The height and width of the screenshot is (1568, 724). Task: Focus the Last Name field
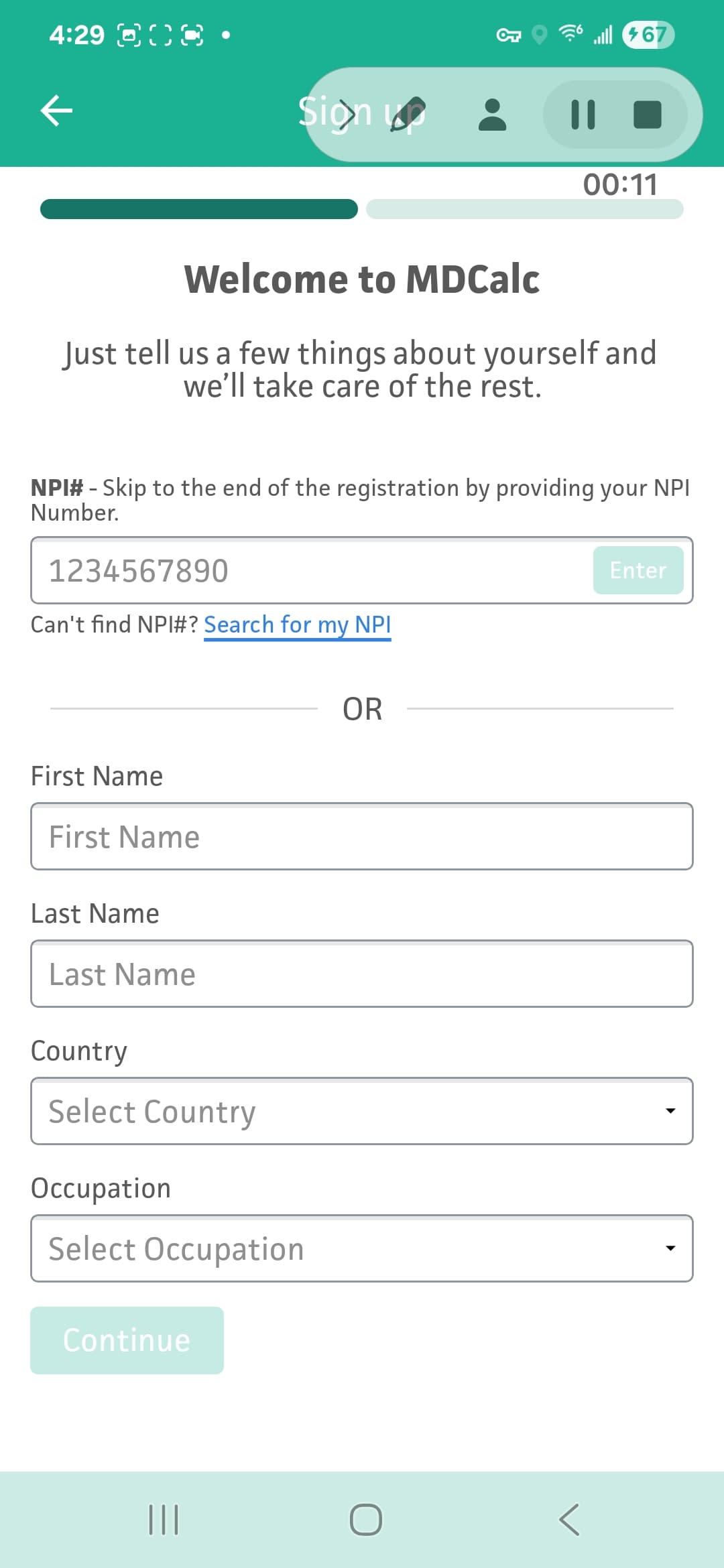pos(362,974)
